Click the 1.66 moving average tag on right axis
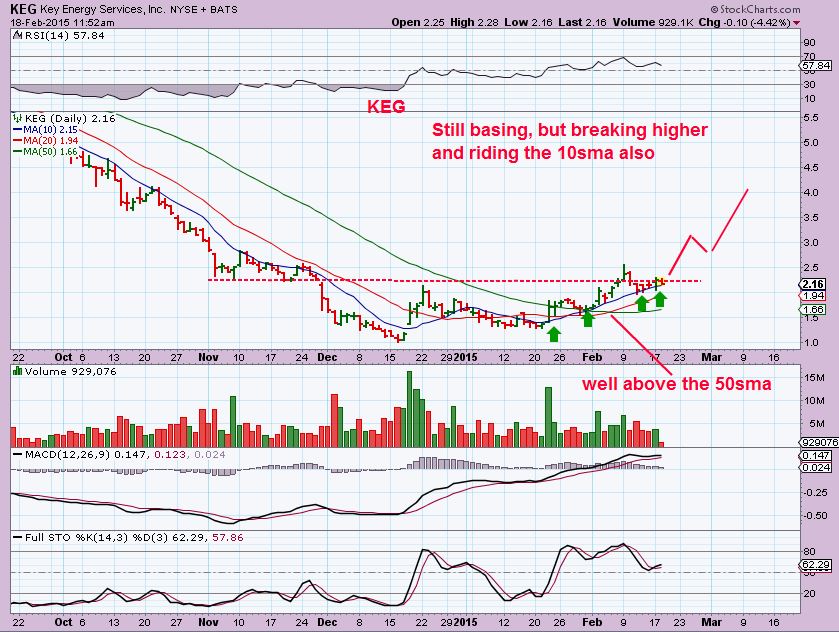The width and height of the screenshot is (839, 632). [814, 309]
